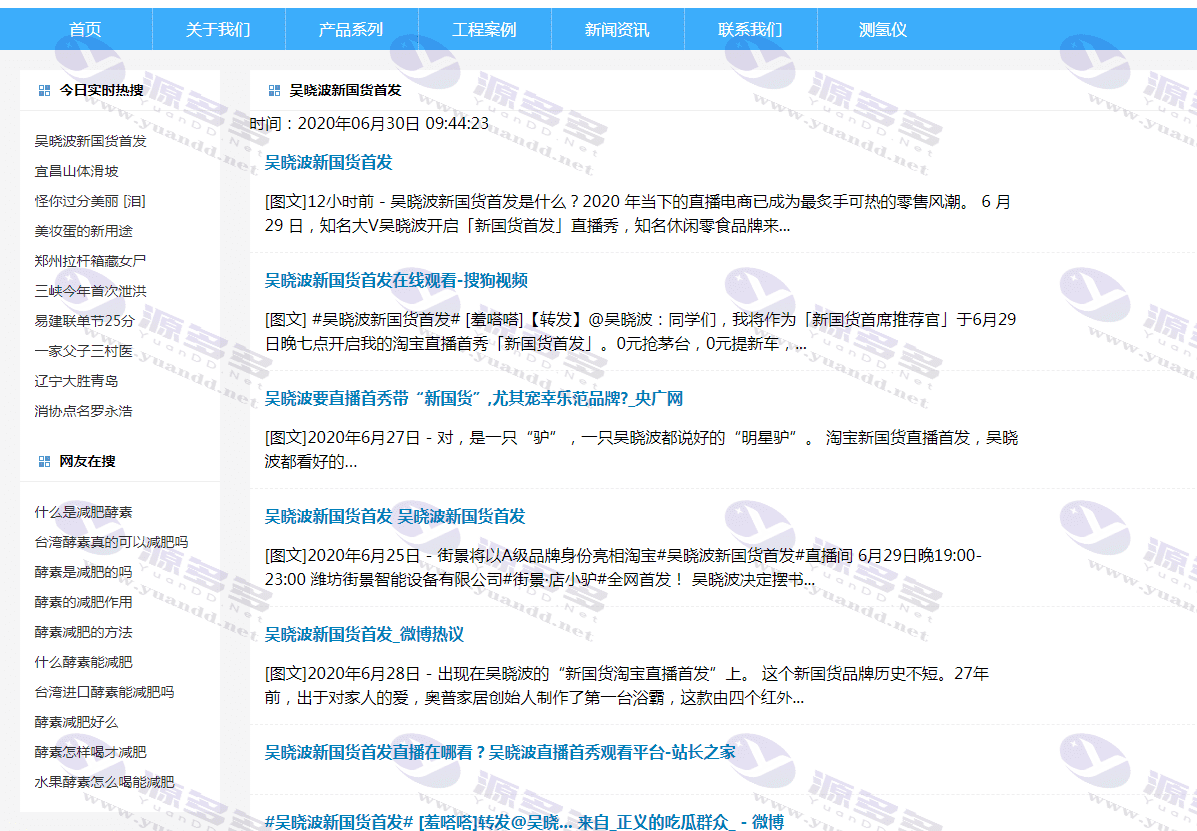Open result 吴晓波新国货首发在线观看-搜狗视频
Screen dimensions: 1197x831
tap(396, 281)
